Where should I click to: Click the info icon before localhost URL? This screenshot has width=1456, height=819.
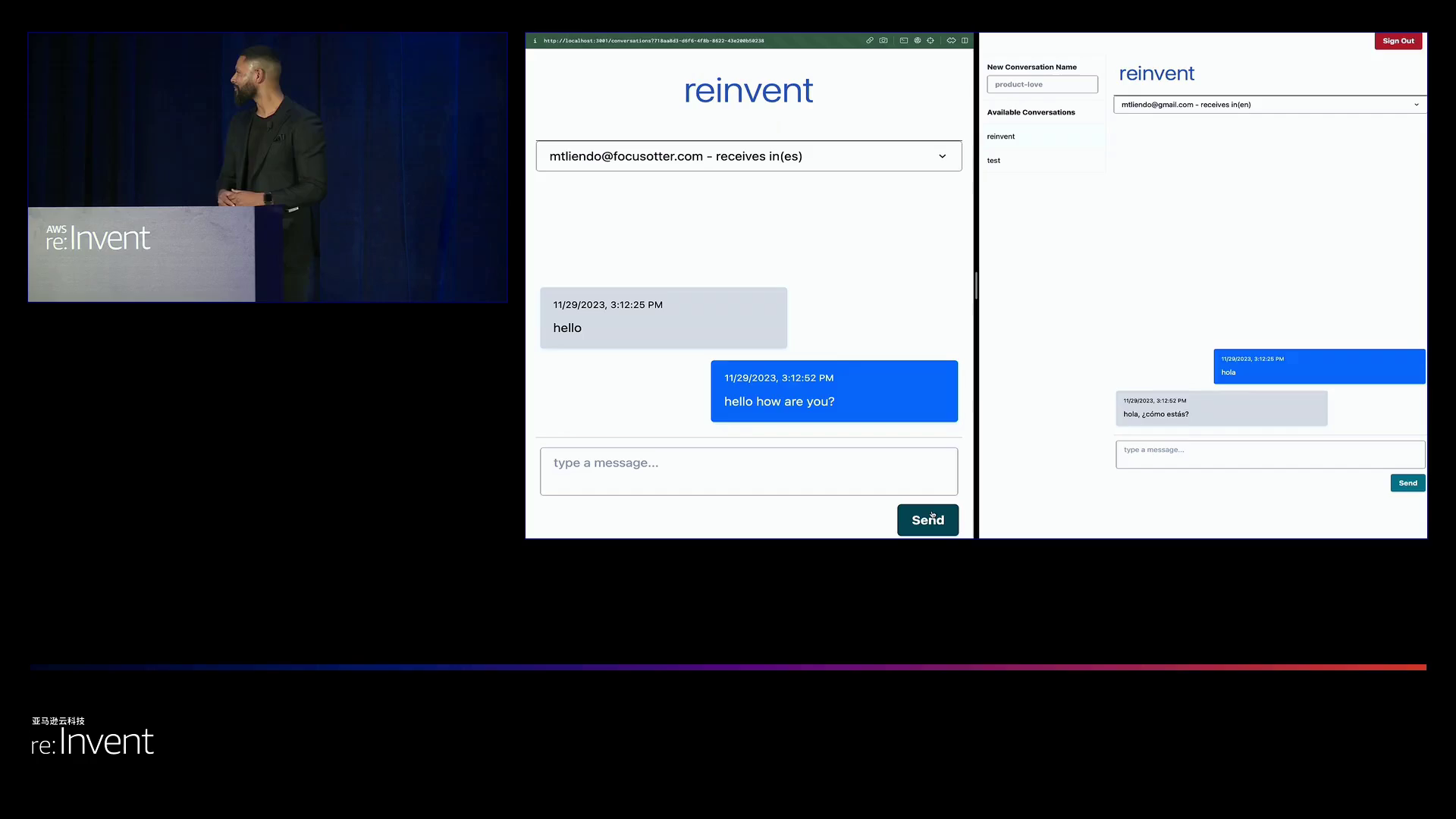click(535, 41)
